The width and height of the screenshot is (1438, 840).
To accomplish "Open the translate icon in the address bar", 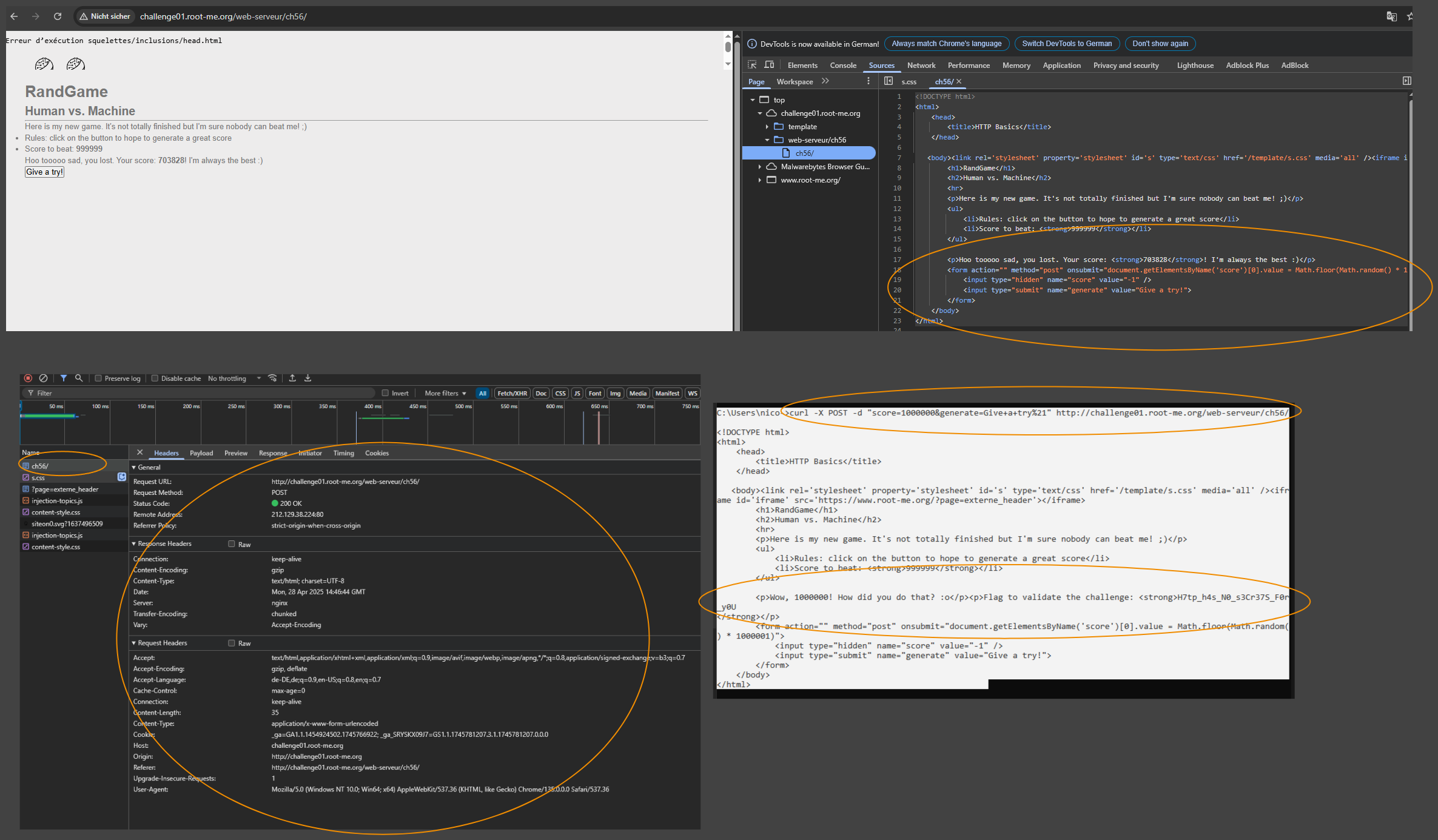I will pyautogui.click(x=1392, y=16).
